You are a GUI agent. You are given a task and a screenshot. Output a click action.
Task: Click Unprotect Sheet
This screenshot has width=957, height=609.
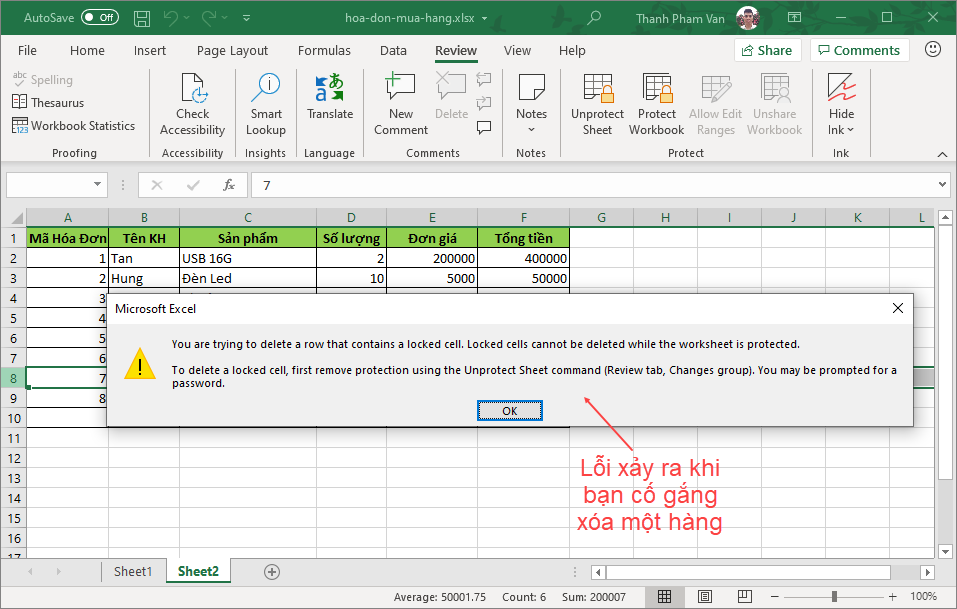click(x=597, y=104)
